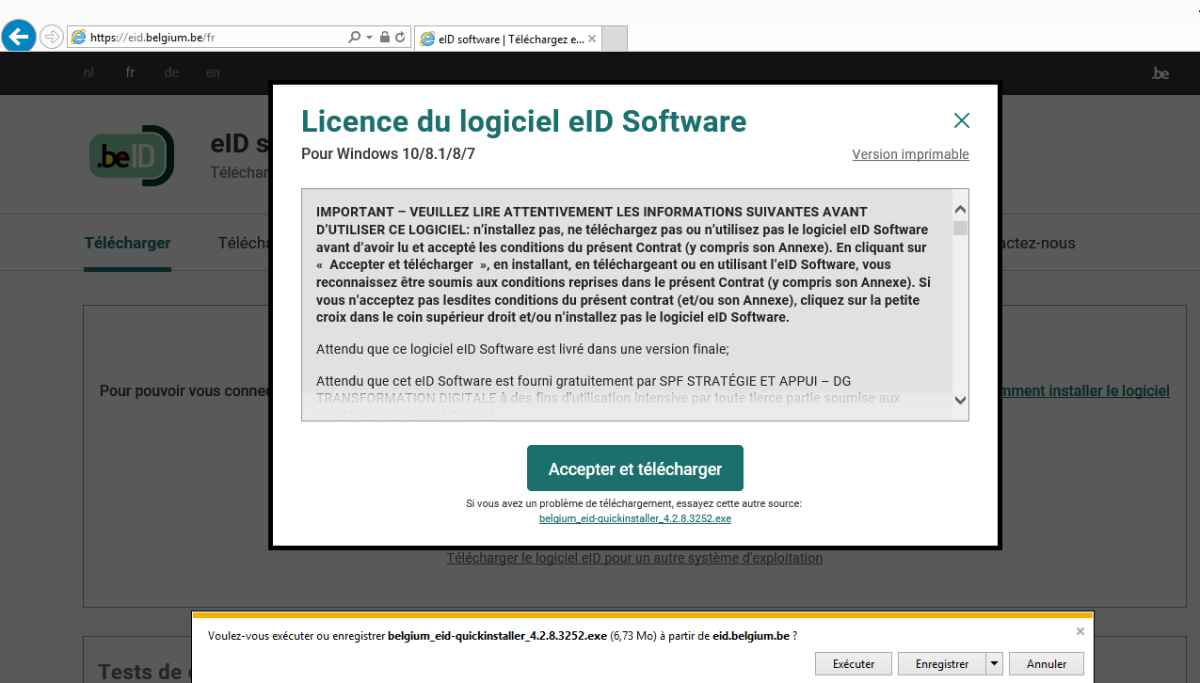Click the Internet Explorer icon in address bar
Viewport: 1200px width, 683px height.
point(78,37)
